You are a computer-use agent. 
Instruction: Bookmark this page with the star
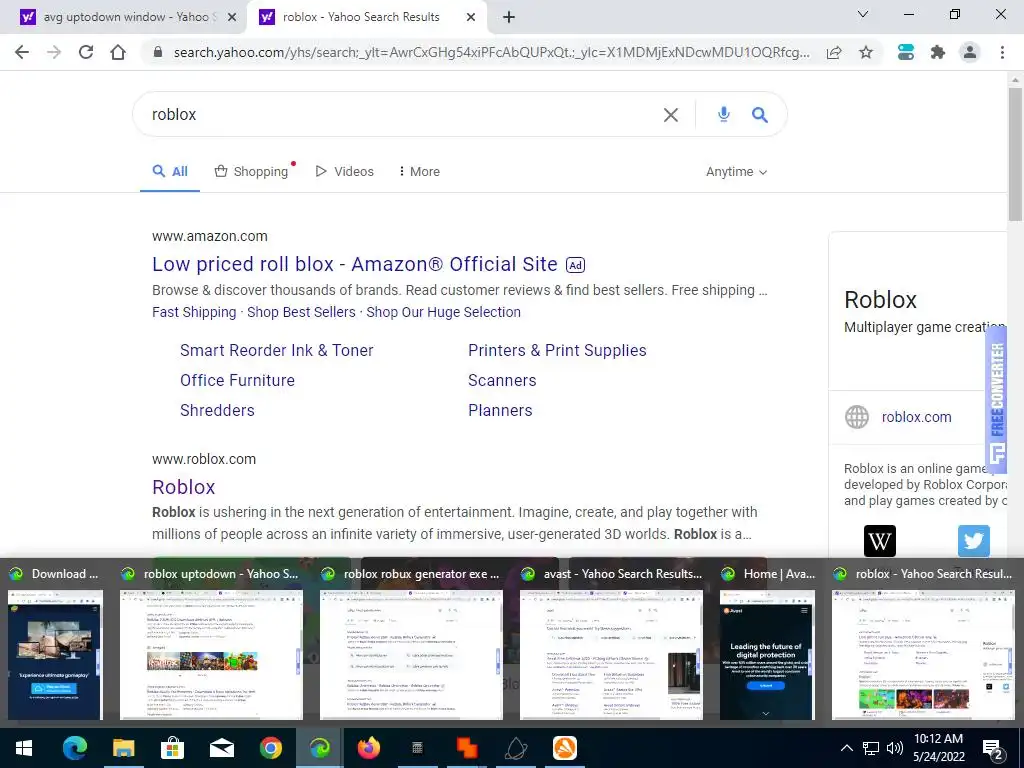pos(866,52)
